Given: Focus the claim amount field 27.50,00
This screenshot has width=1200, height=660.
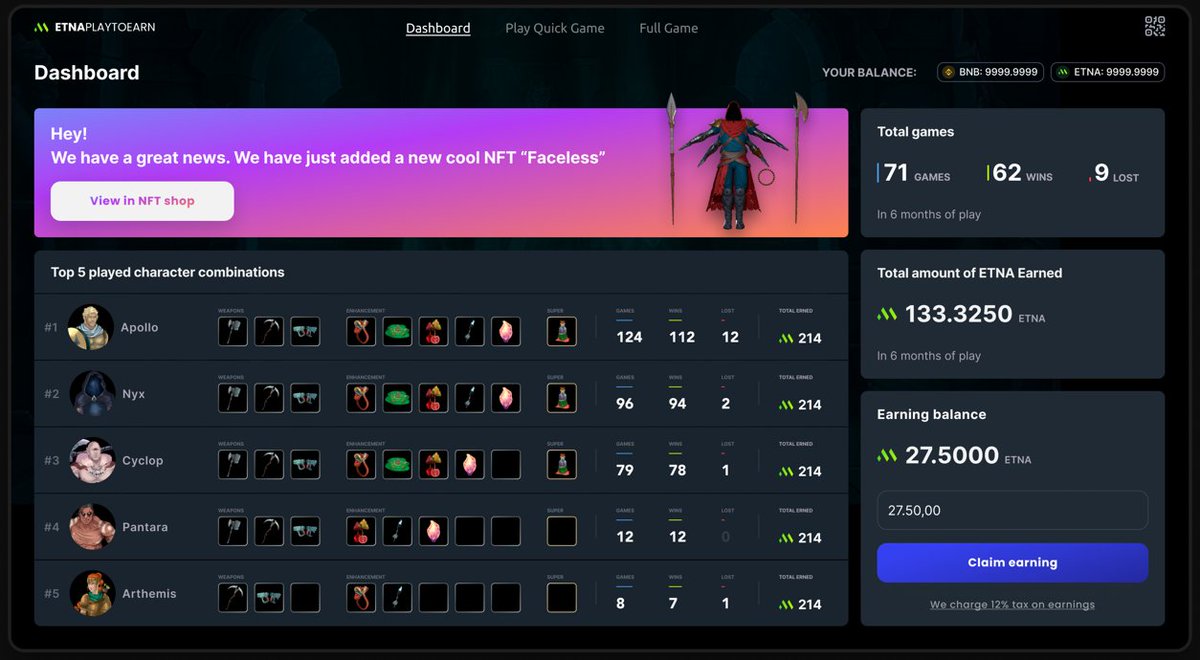Looking at the screenshot, I should click(x=1012, y=510).
